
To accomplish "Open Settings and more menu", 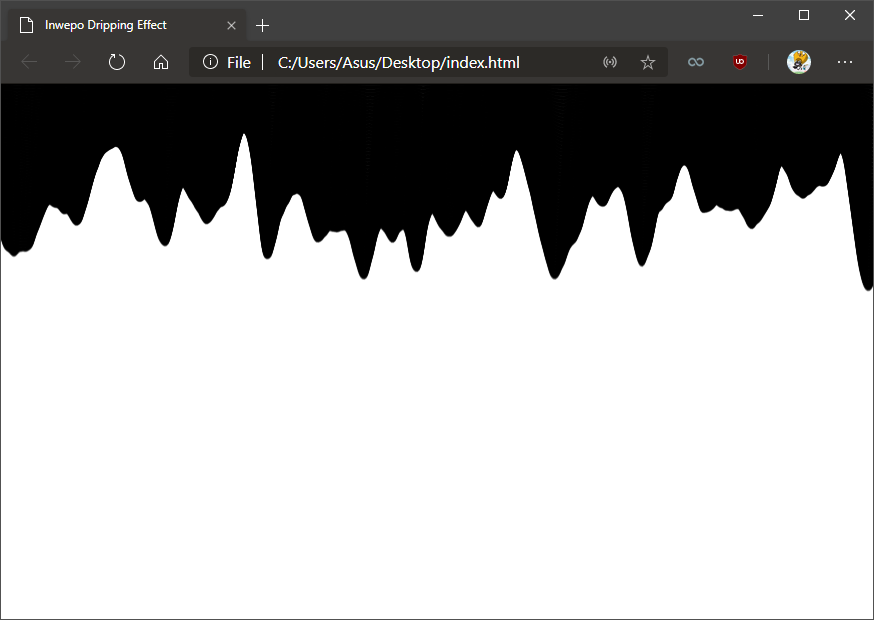I will pyautogui.click(x=844, y=62).
